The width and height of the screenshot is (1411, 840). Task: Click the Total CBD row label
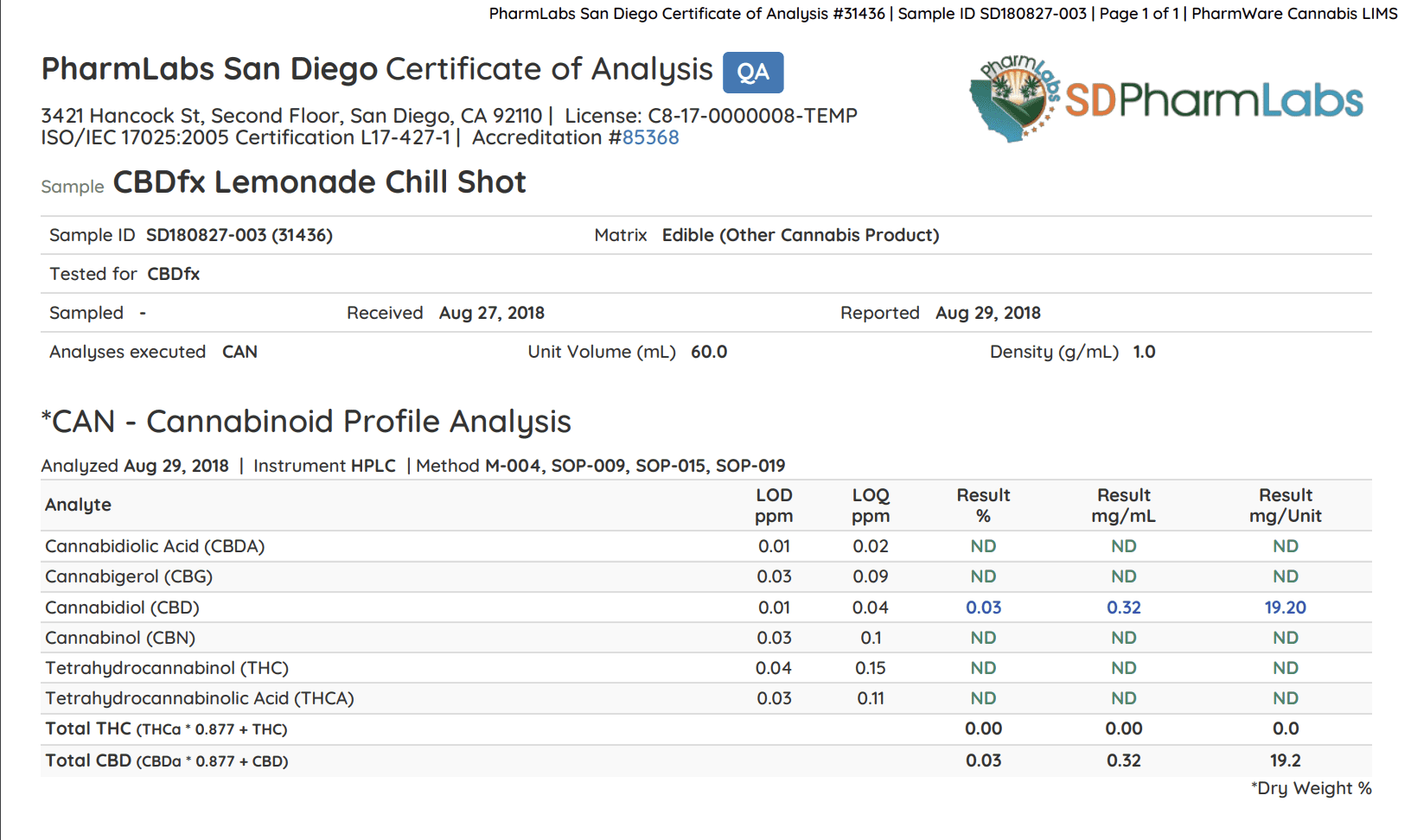point(167,760)
